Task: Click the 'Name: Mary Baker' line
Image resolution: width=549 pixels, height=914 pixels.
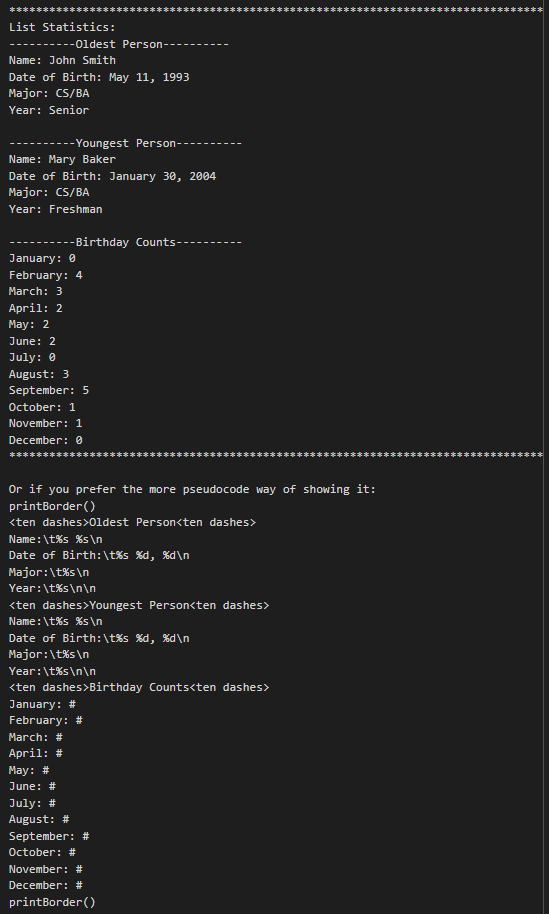Action: [x=62, y=159]
